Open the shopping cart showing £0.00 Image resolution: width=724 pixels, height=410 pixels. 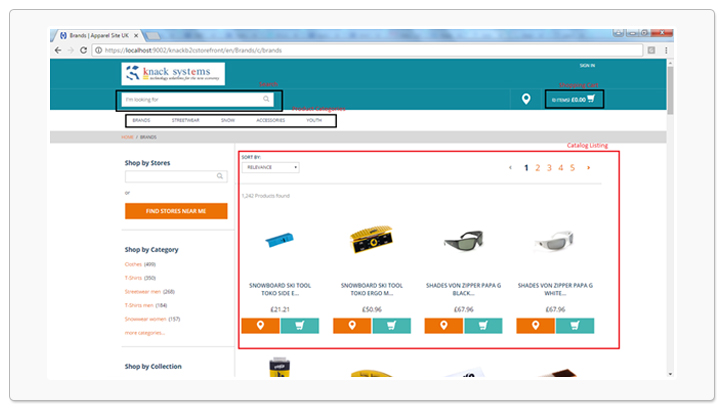[x=574, y=99]
